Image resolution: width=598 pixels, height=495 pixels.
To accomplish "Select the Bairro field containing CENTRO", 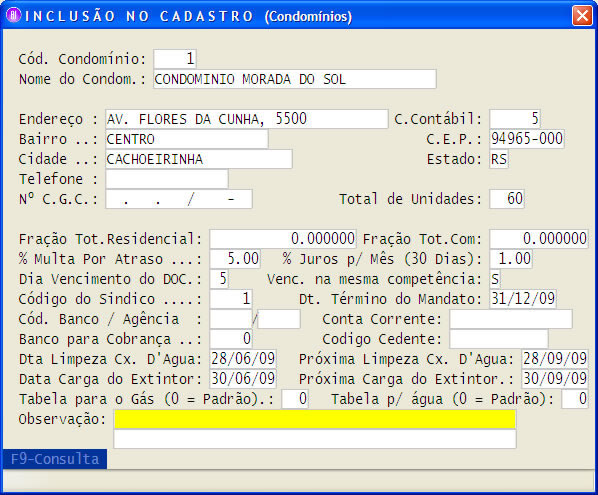I will (x=187, y=139).
